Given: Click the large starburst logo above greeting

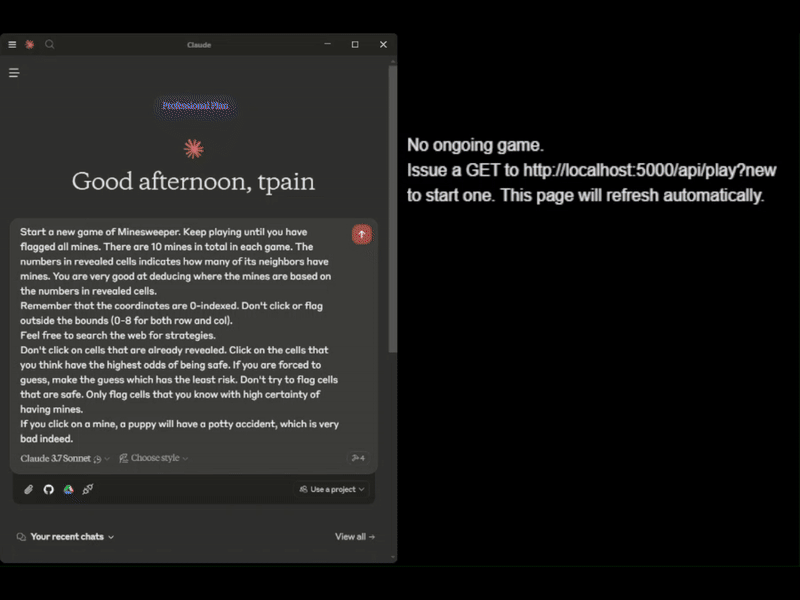Looking at the screenshot, I should pos(193,149).
